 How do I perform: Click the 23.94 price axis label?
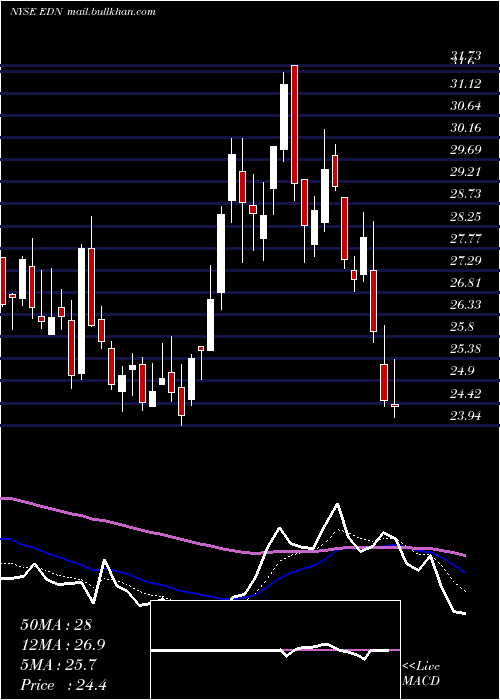(x=466, y=416)
